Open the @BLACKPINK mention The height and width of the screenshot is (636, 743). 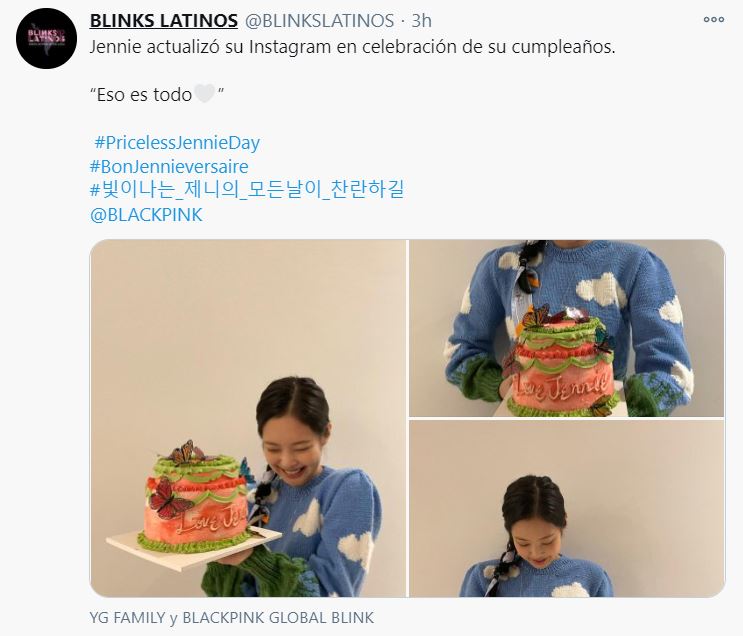pos(146,215)
